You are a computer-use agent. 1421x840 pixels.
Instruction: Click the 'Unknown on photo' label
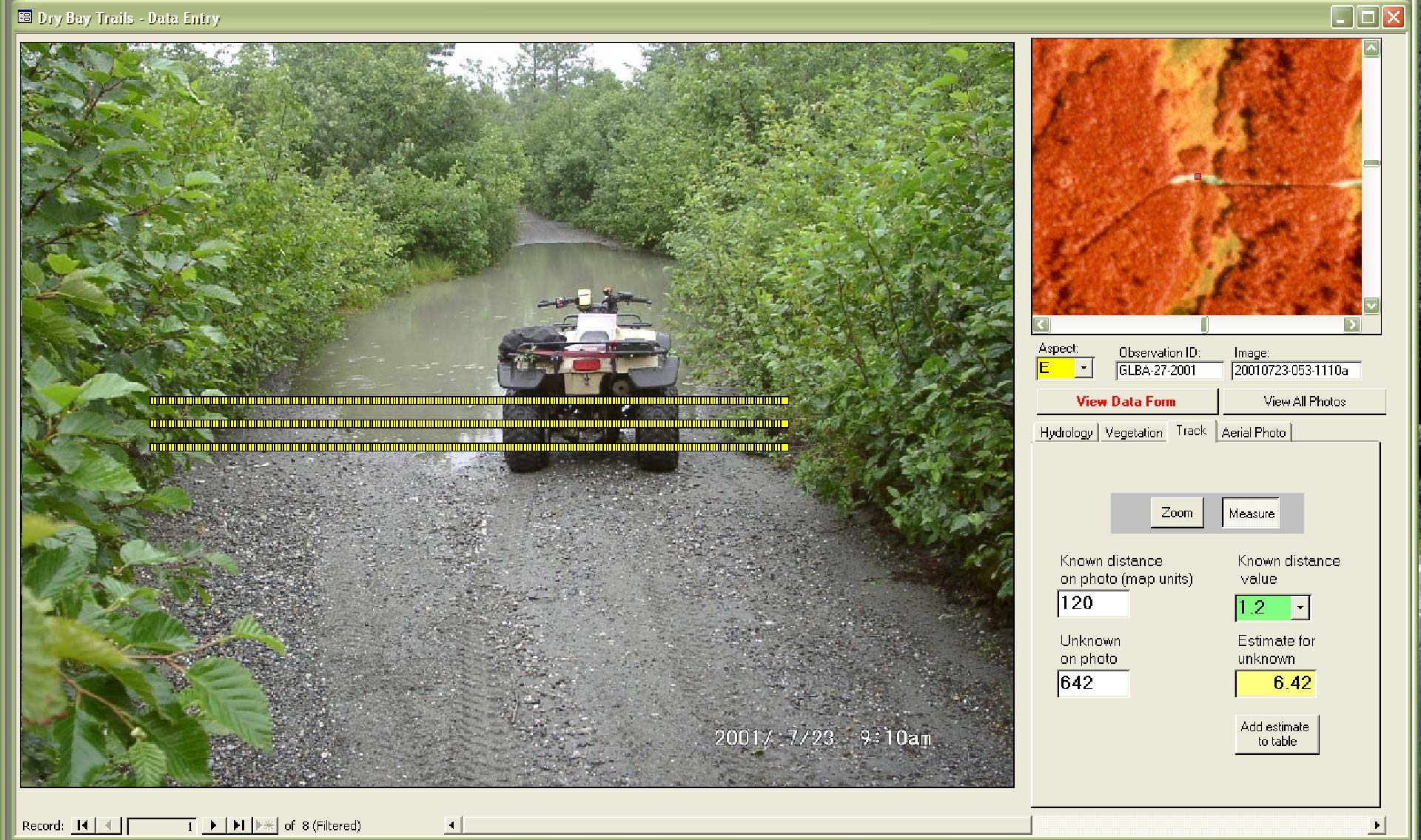[x=1090, y=650]
